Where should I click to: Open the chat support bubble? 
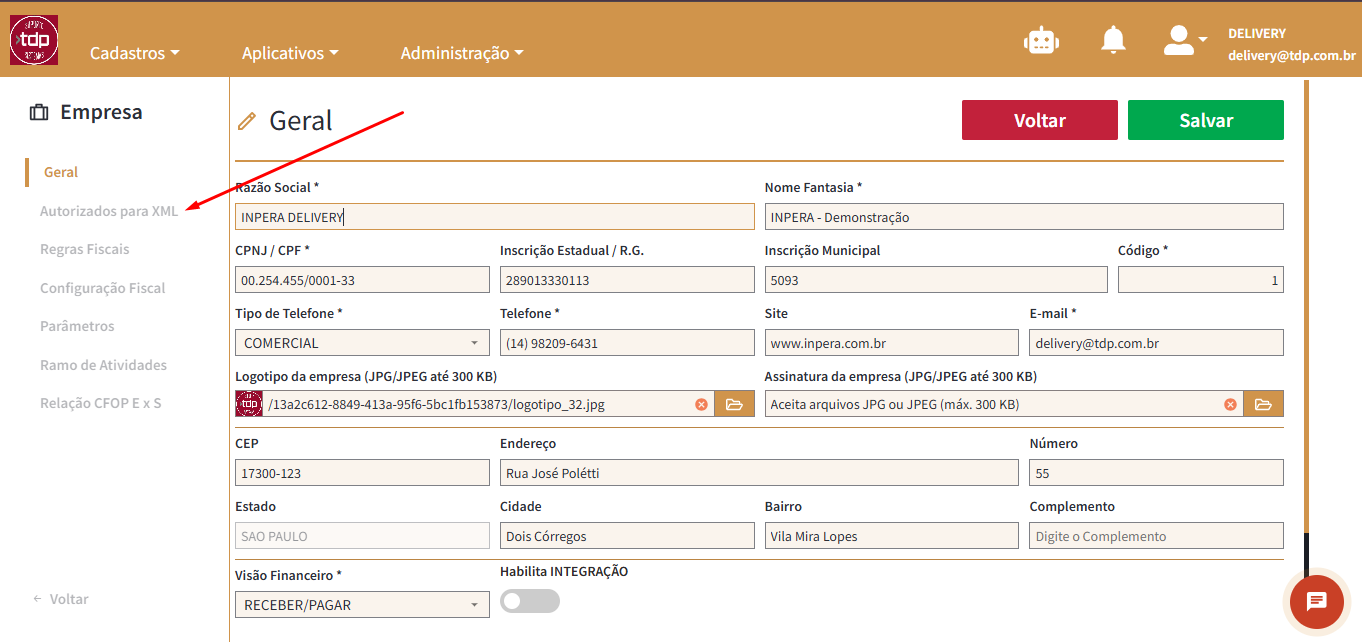coord(1316,601)
